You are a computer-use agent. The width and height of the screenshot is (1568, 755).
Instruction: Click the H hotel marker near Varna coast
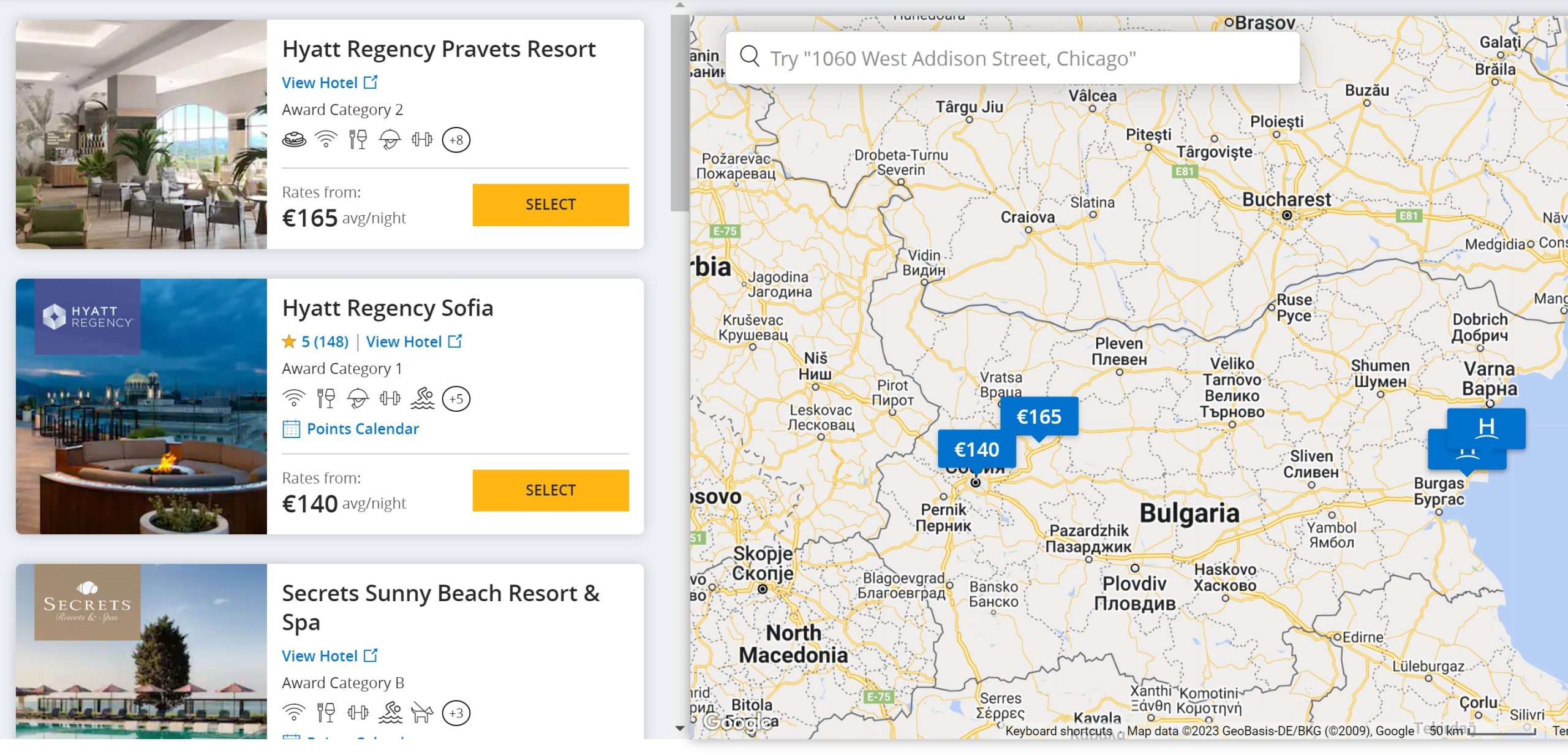click(1487, 428)
